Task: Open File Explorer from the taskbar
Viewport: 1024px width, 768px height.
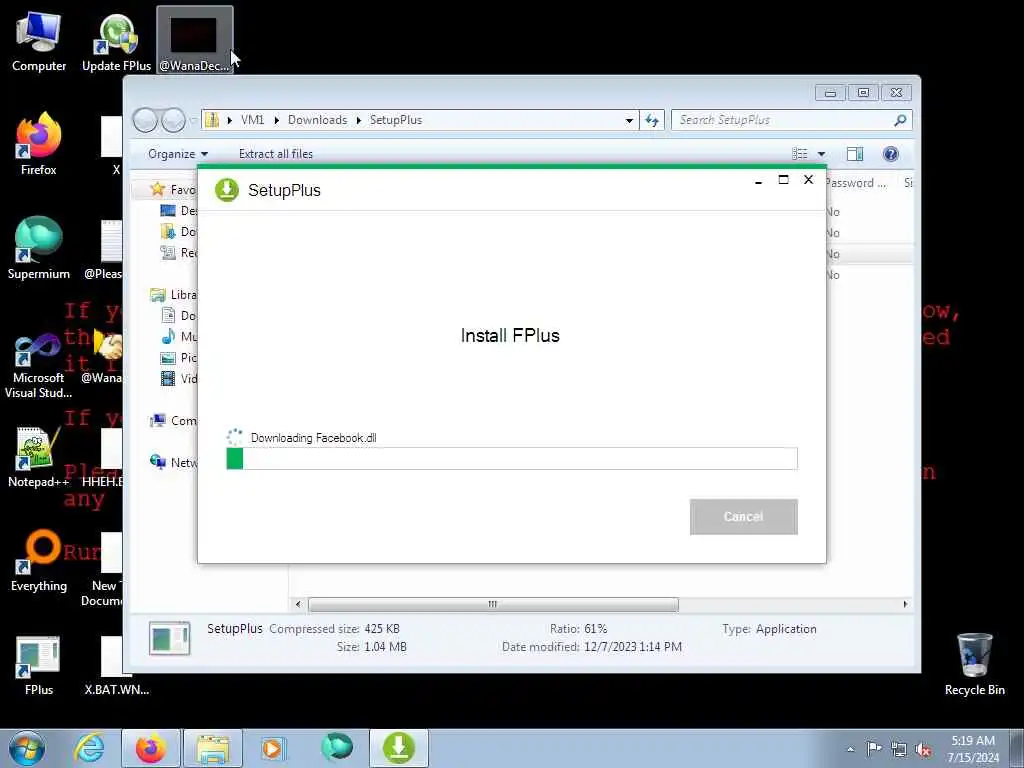Action: (x=213, y=748)
